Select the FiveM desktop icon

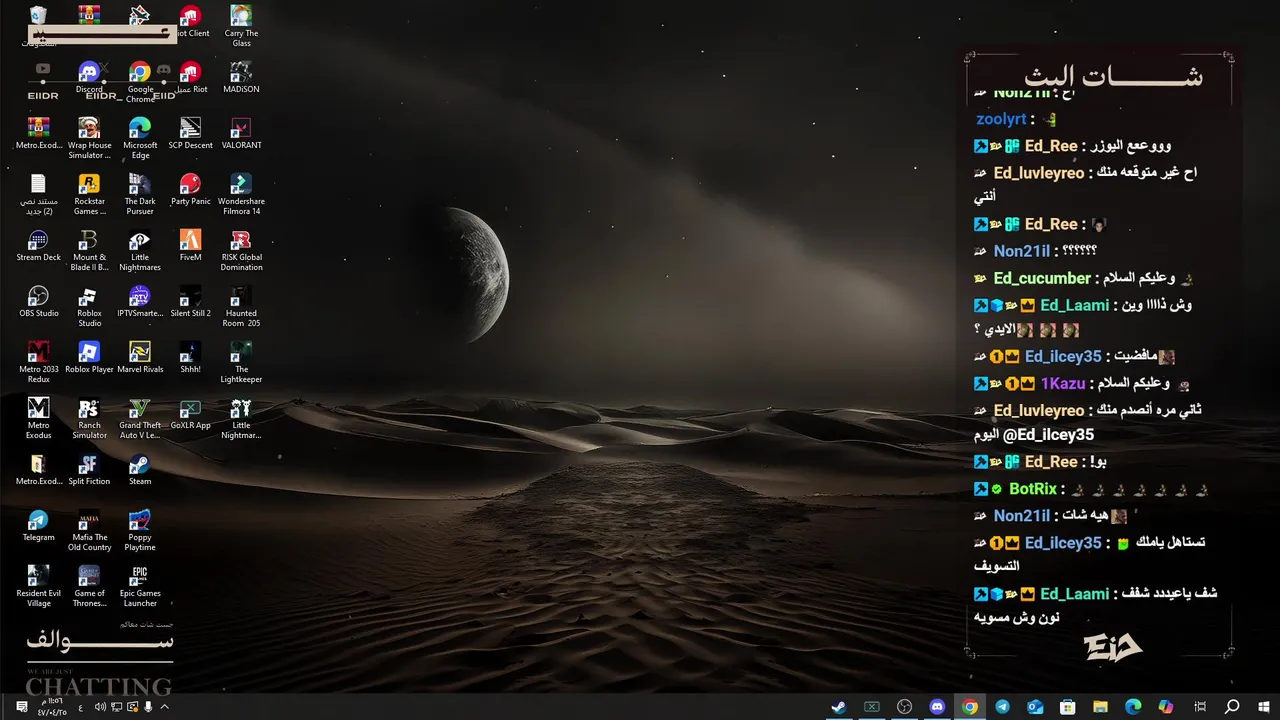190,246
